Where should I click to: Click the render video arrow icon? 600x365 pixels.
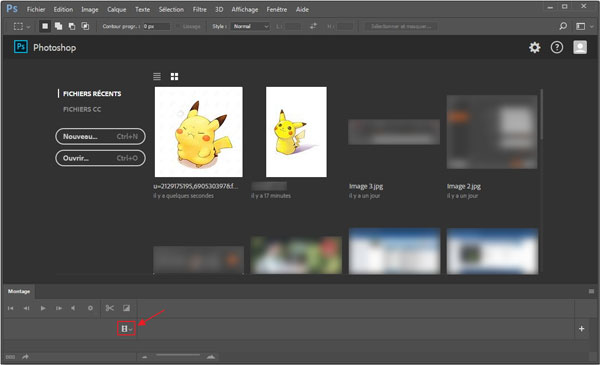[25, 357]
